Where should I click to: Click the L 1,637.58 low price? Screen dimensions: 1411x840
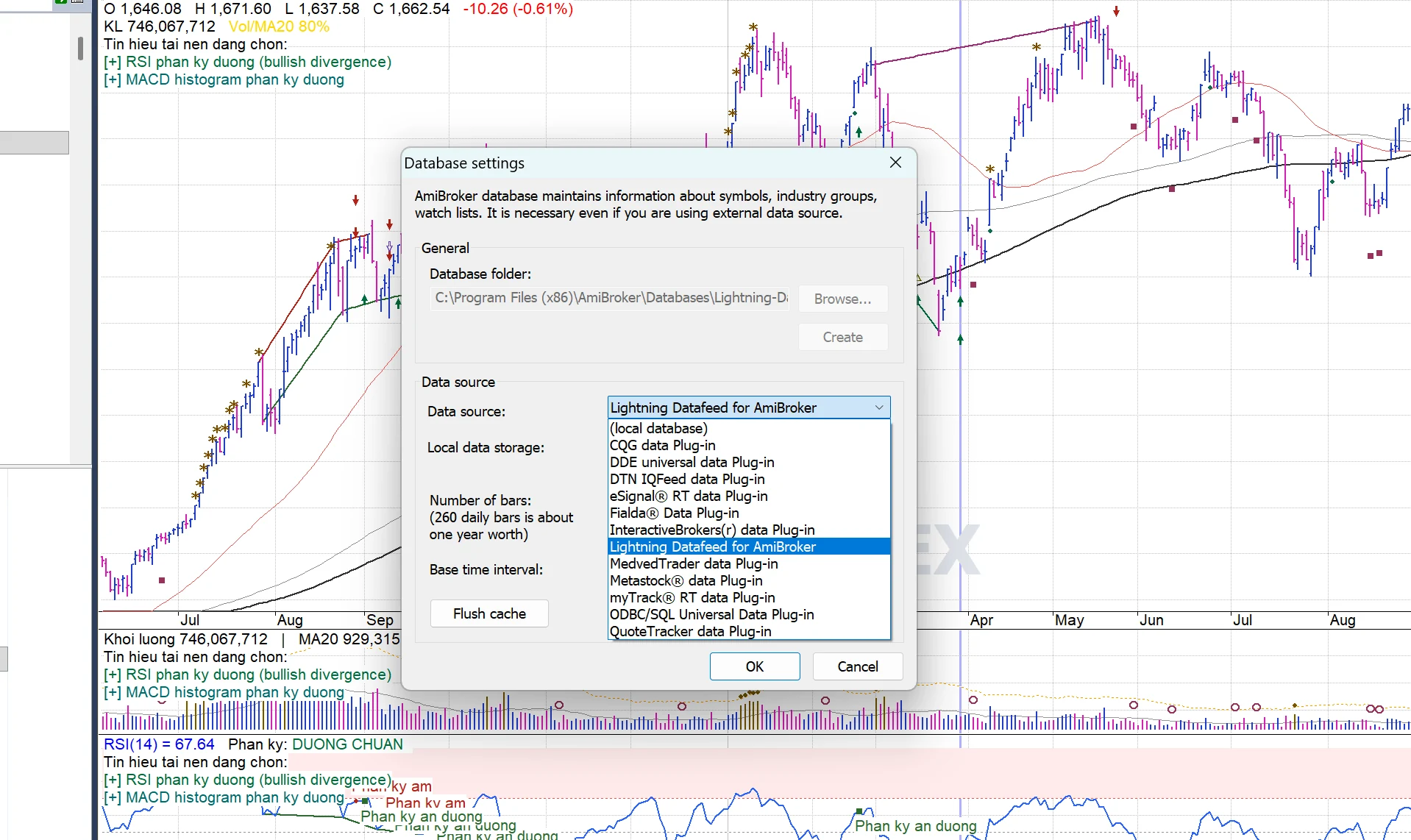322,9
